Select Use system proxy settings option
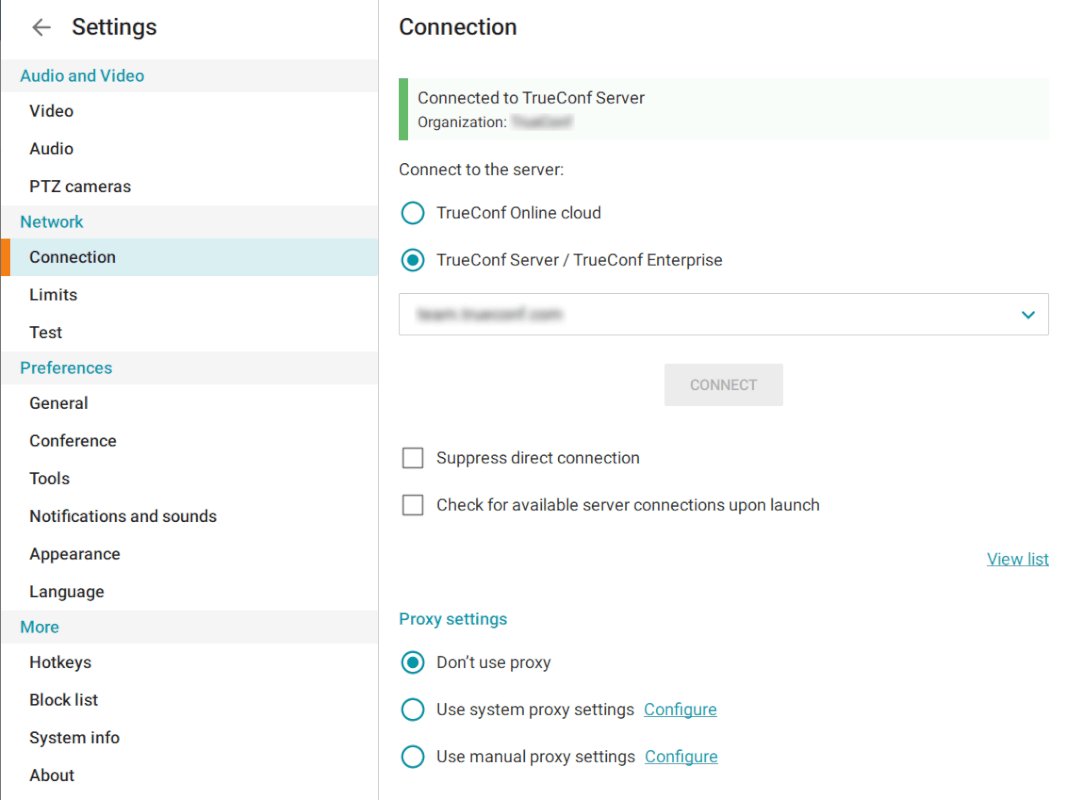Image resolution: width=1067 pixels, height=800 pixels. (x=412, y=710)
